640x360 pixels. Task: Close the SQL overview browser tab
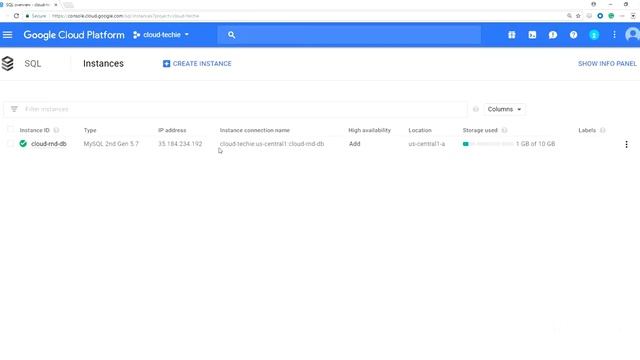[56, 4]
